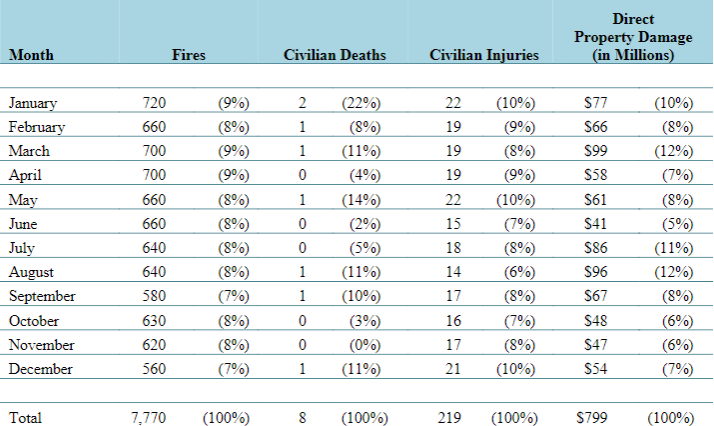Screen dimensions: 714x426
Task: Select the January row label
Action: [33, 103]
